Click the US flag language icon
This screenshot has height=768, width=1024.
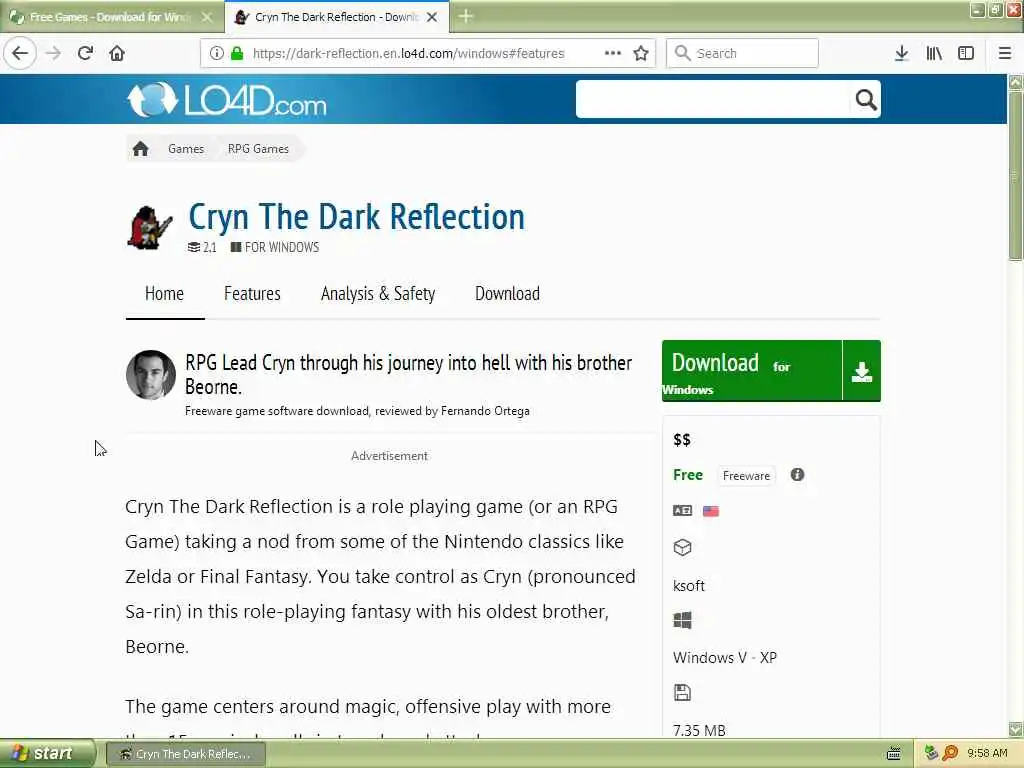click(x=711, y=511)
